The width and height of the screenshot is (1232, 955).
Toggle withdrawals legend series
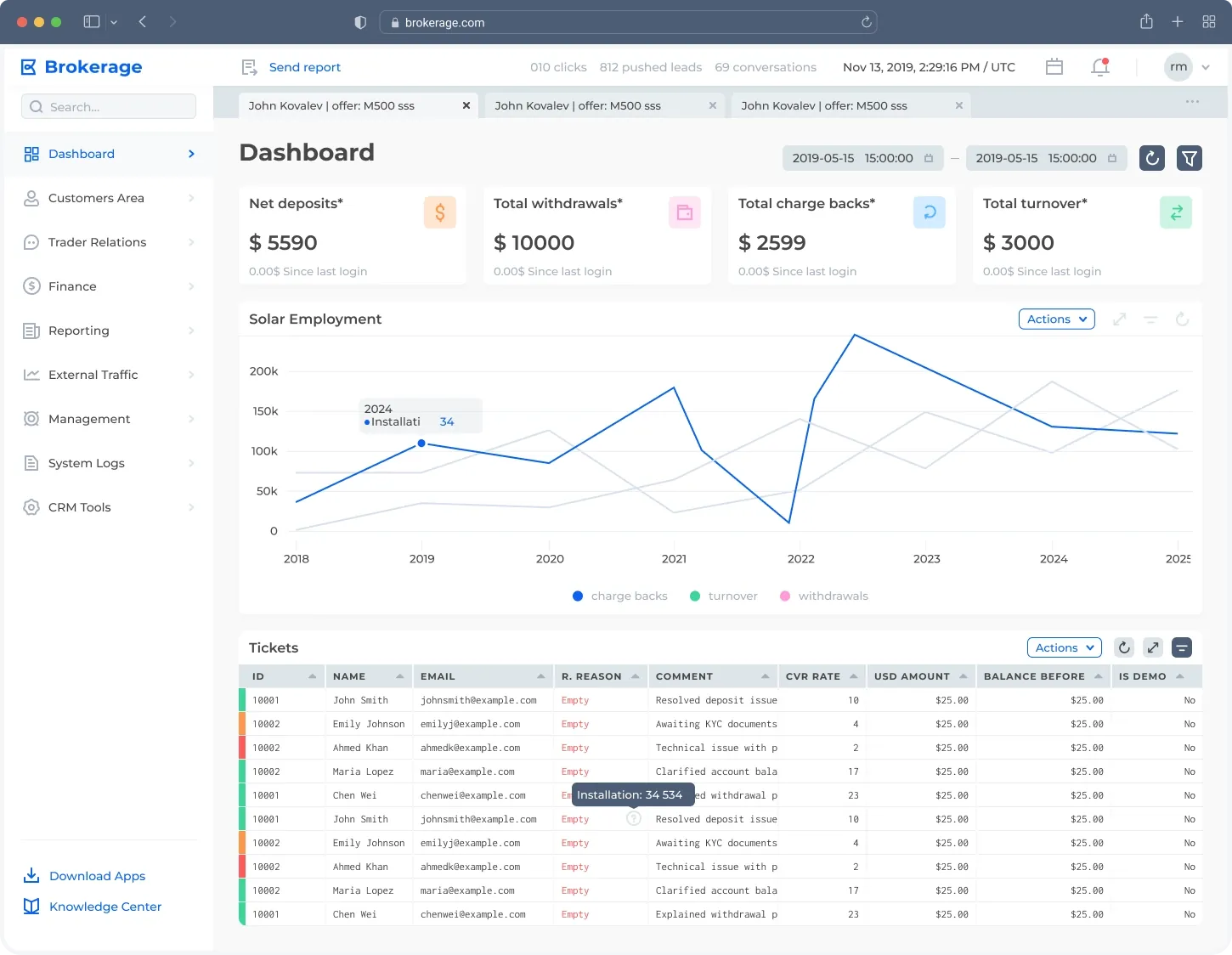point(824,596)
